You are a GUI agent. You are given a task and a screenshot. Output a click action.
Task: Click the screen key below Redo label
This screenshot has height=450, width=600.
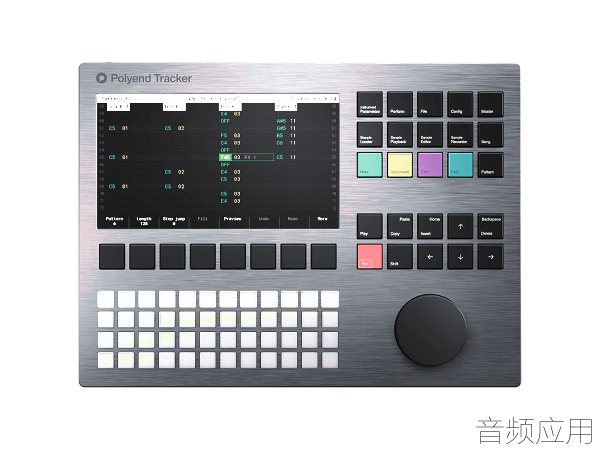[293, 256]
